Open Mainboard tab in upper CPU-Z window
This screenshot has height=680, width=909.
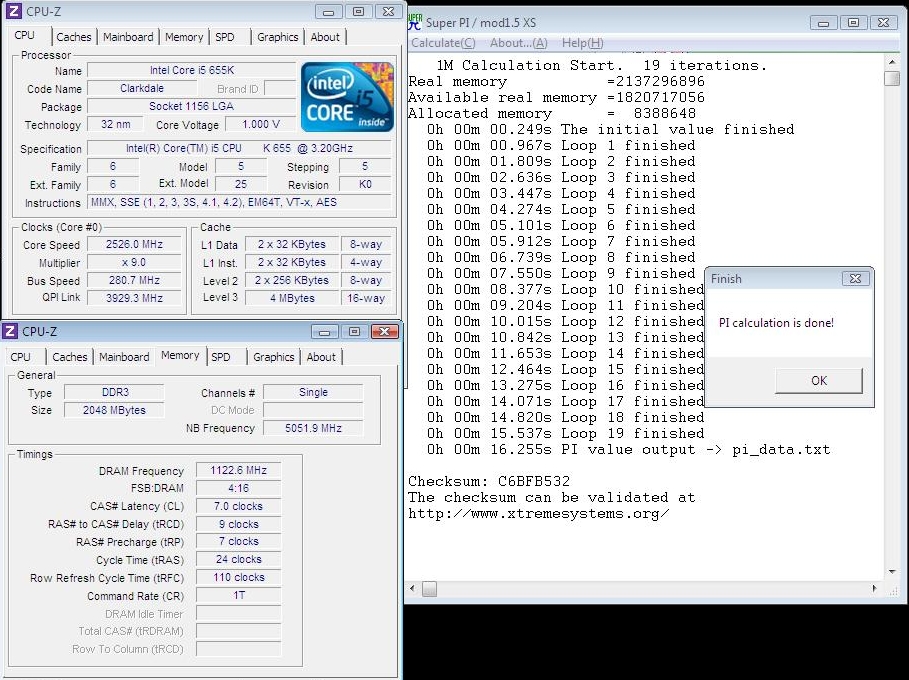pyautogui.click(x=128, y=37)
